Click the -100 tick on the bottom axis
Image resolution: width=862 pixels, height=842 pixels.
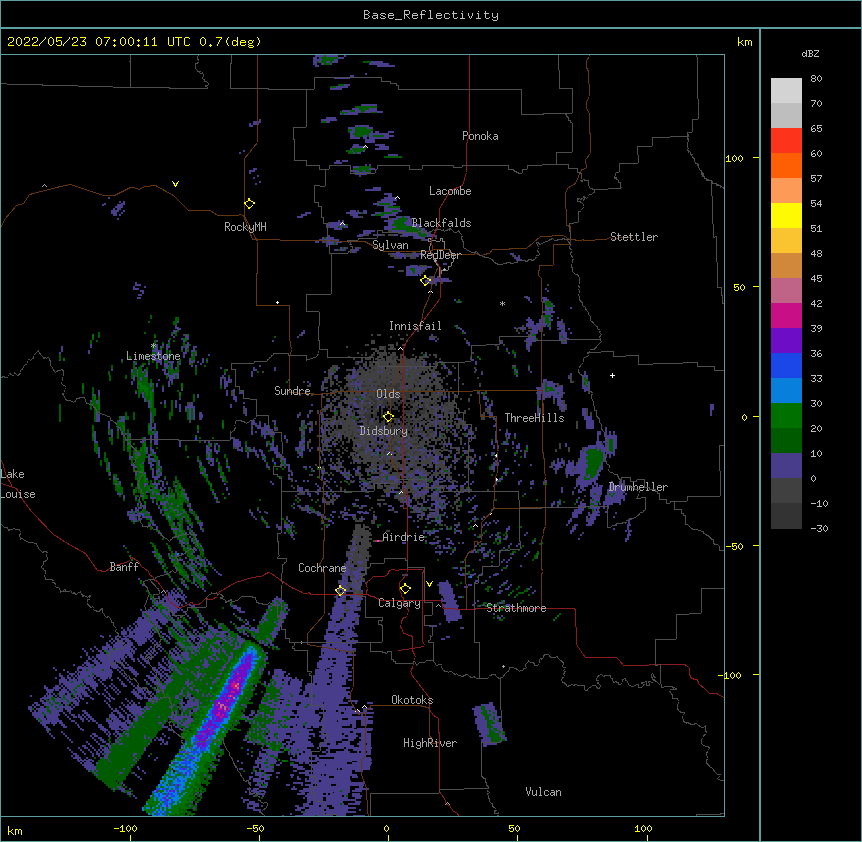coord(125,828)
